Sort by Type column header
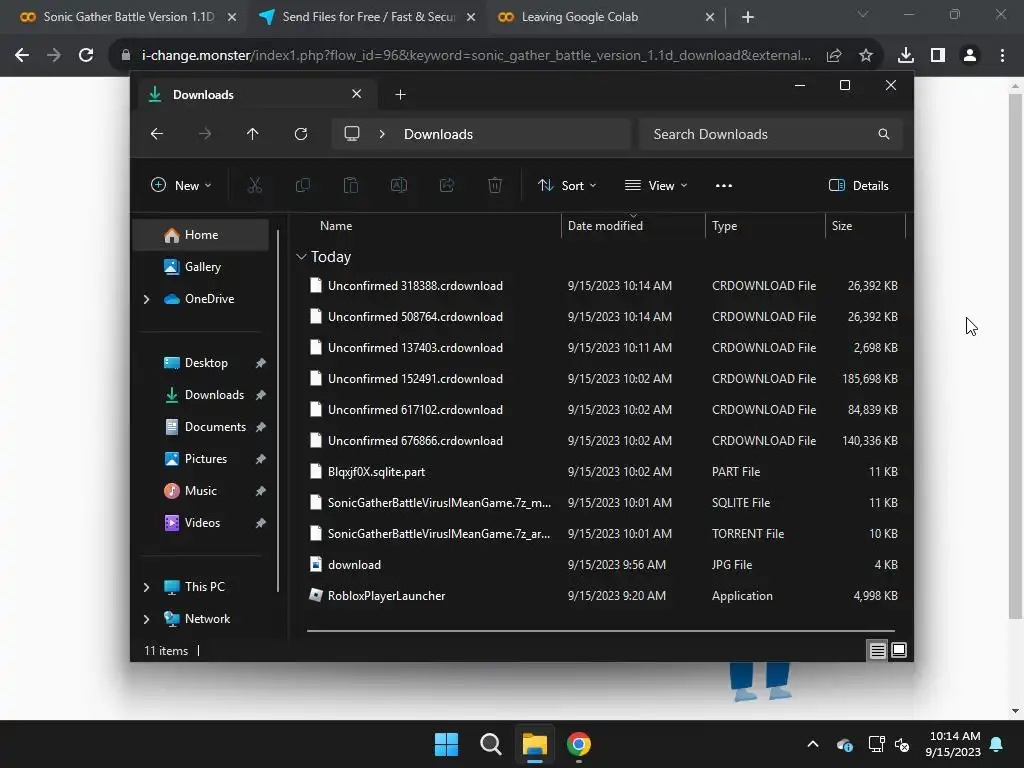Viewport: 1024px width, 768px height. (x=724, y=226)
